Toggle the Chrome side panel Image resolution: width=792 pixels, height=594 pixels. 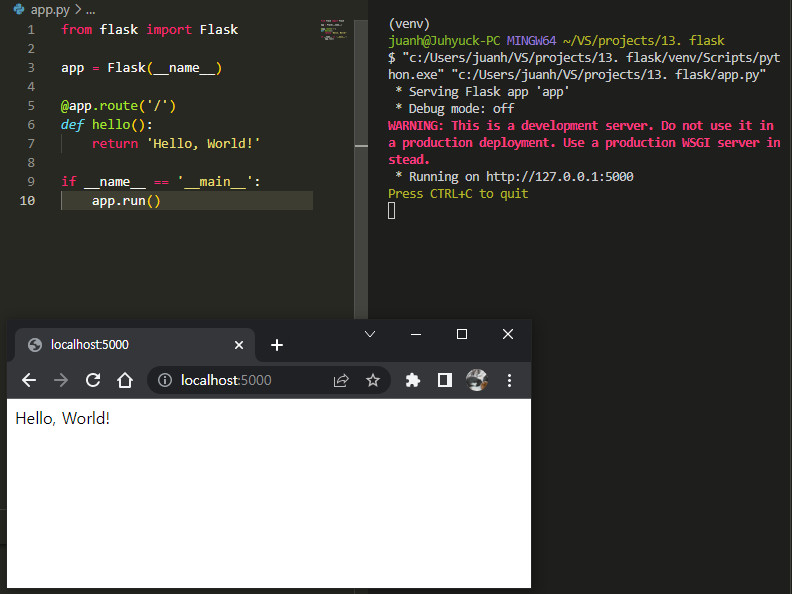click(x=444, y=380)
